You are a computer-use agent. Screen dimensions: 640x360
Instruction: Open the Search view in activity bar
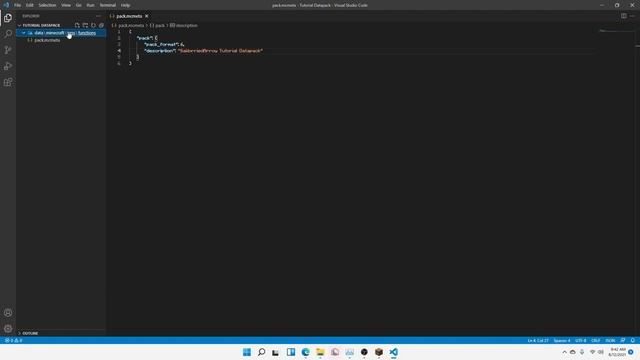8,34
